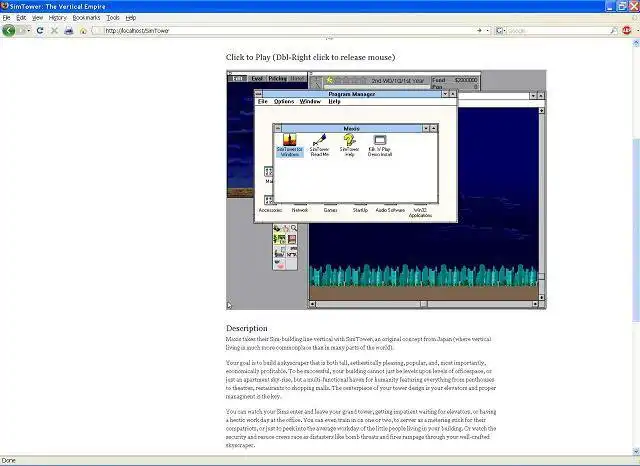Select the pointing finger tool in SimTower palette
The height and width of the screenshot is (466, 640).
(x=286, y=229)
